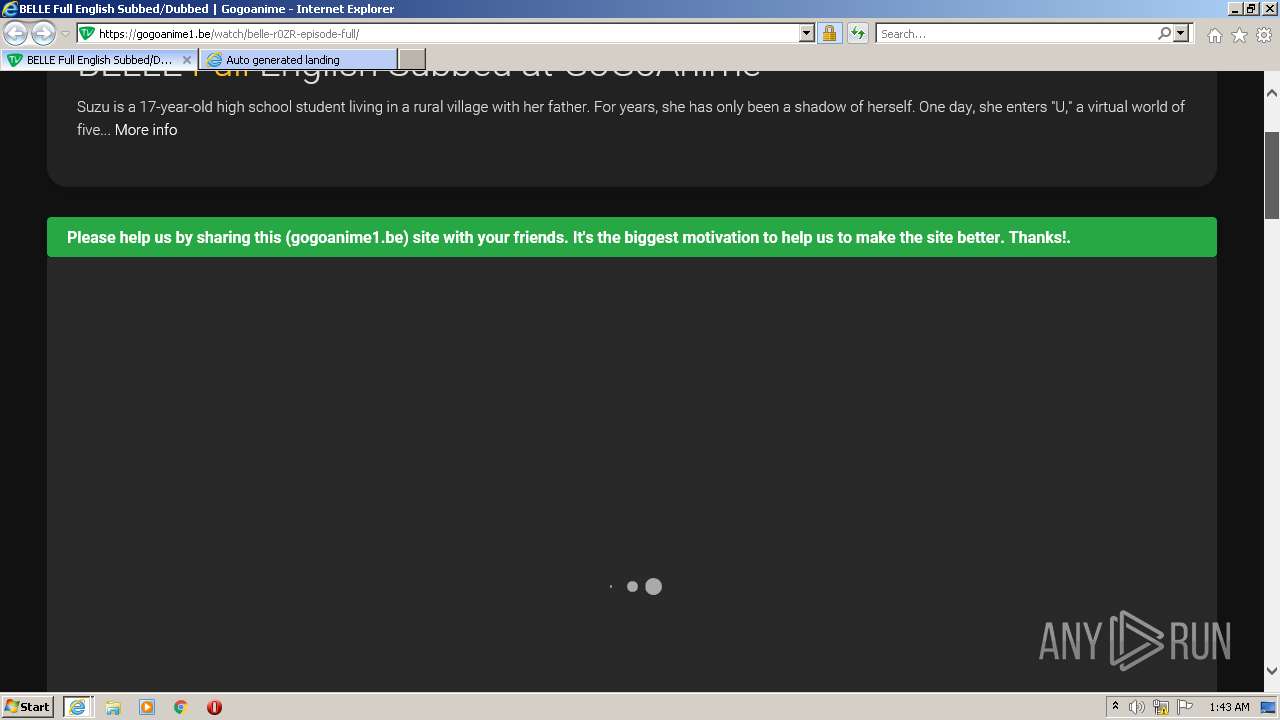Click the security lock icon
This screenshot has height=720, width=1280.
[x=829, y=33]
